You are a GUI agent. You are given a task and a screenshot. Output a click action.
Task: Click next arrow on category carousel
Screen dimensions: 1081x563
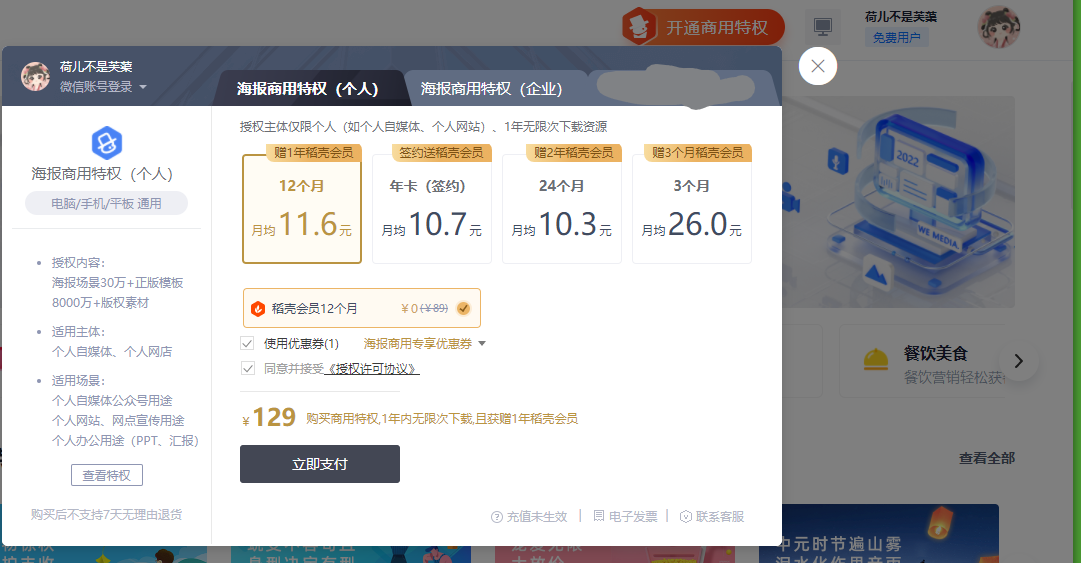[1018, 360]
